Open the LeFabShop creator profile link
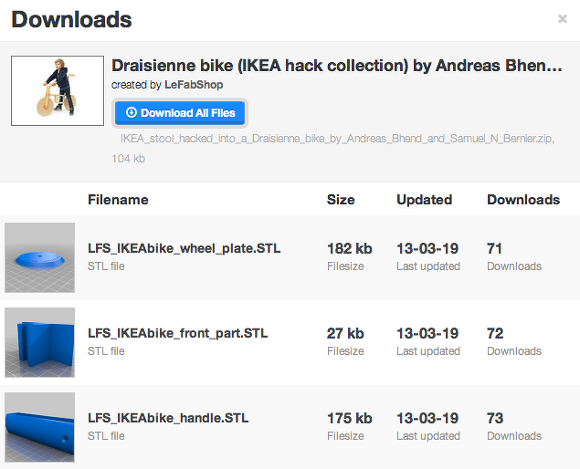 (x=193, y=85)
